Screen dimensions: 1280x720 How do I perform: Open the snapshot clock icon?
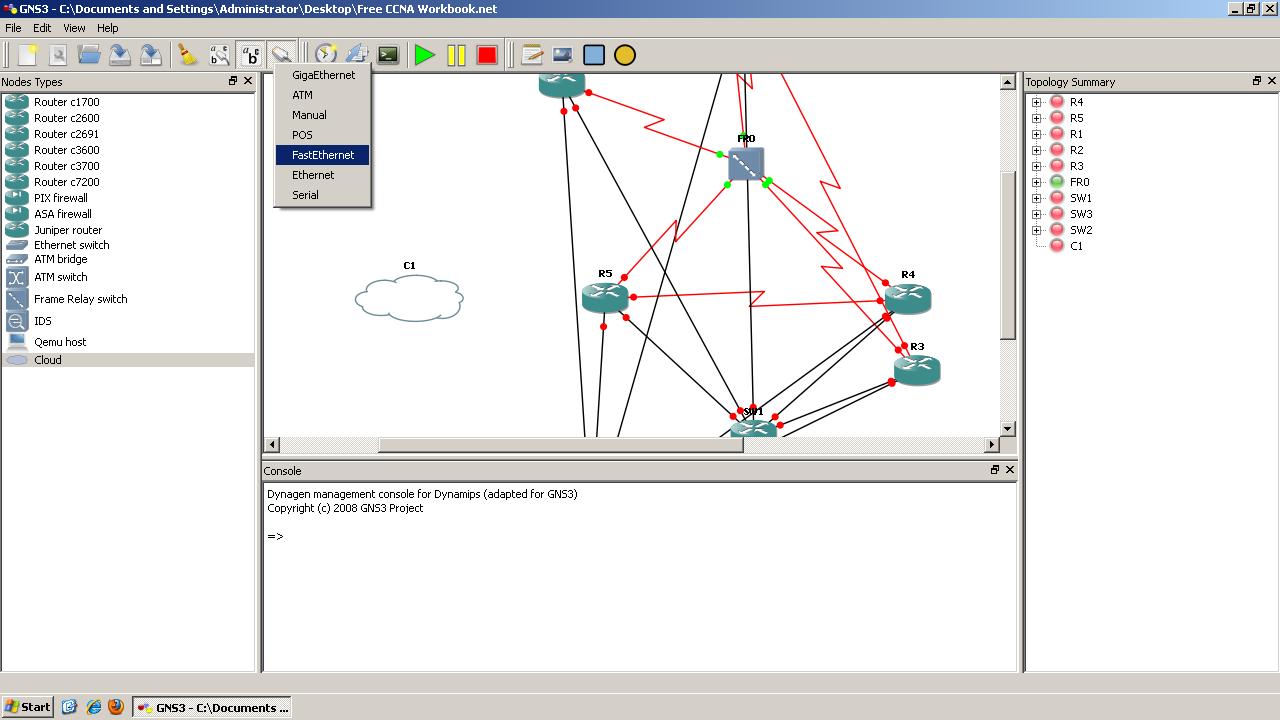326,55
